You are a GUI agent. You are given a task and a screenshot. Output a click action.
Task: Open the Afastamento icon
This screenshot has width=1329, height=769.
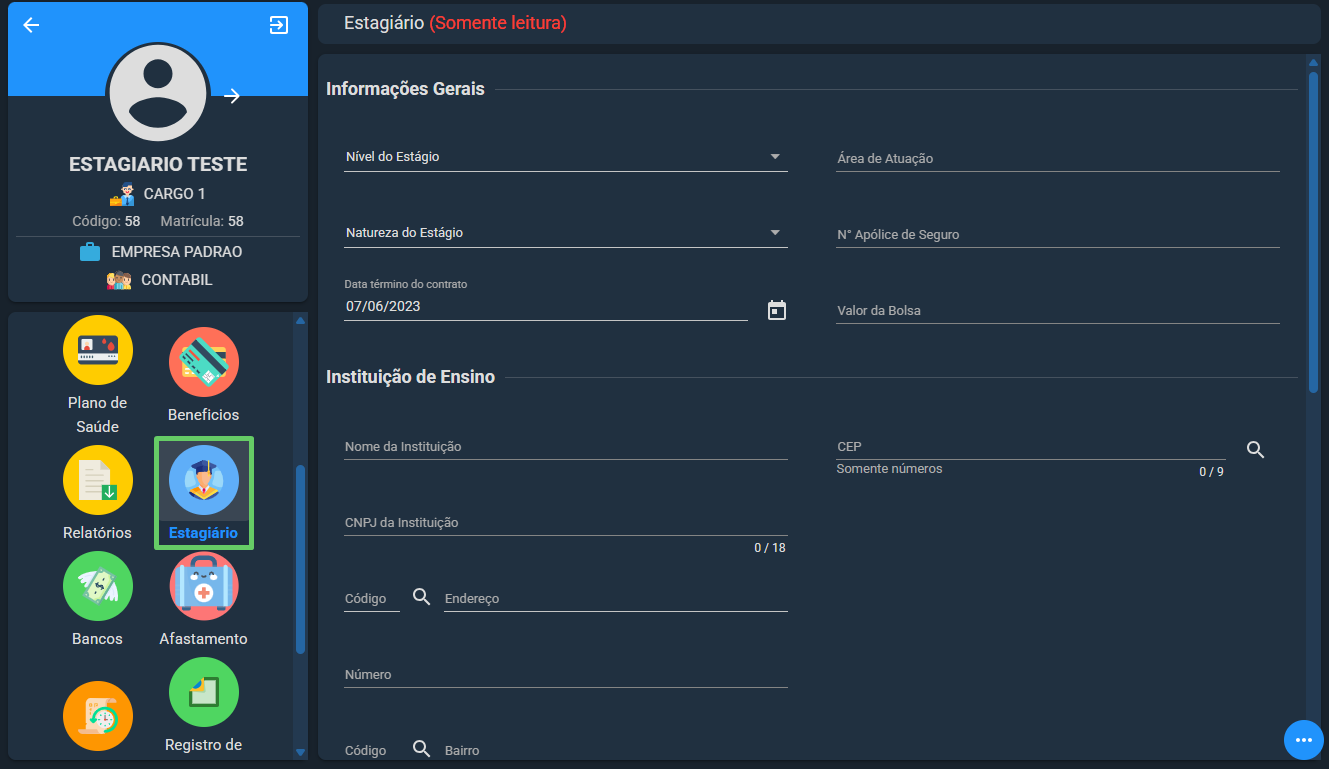coord(204,586)
